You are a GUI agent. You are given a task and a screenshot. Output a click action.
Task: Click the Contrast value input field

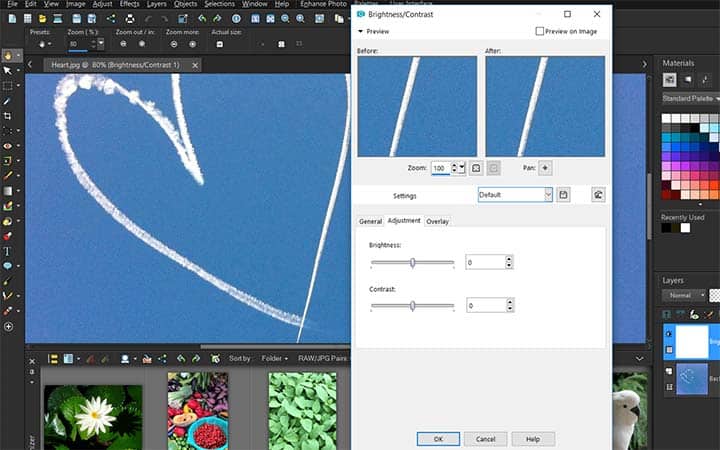click(x=486, y=305)
